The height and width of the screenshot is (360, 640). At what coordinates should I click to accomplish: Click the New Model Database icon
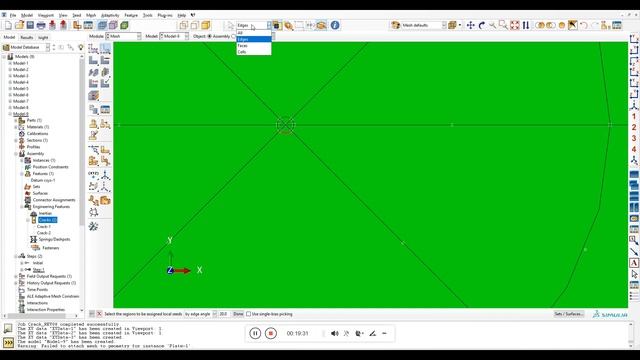[x=8, y=25]
